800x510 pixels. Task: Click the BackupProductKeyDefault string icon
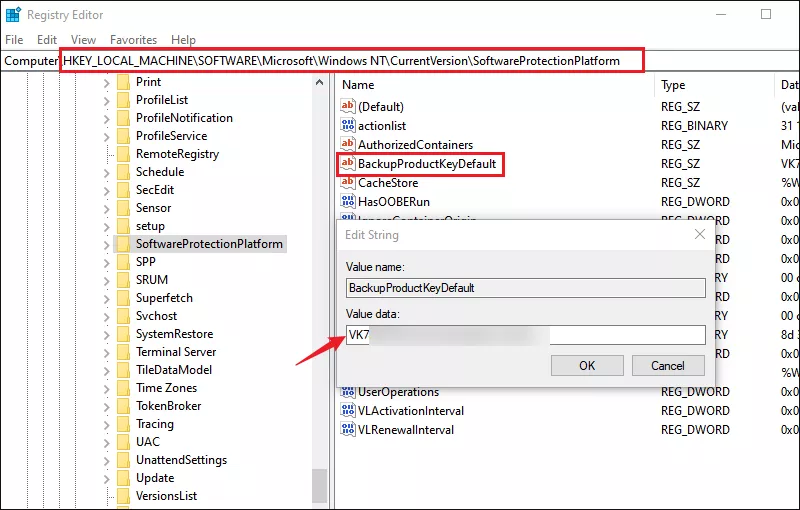click(347, 163)
